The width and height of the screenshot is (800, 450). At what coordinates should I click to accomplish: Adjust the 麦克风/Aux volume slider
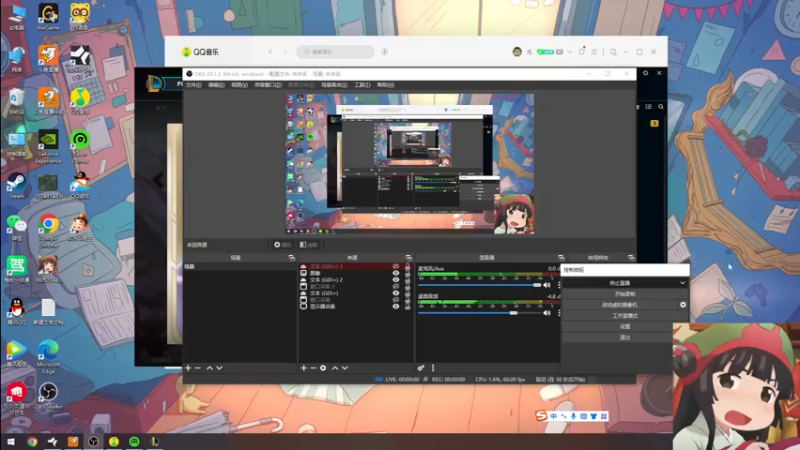point(479,285)
